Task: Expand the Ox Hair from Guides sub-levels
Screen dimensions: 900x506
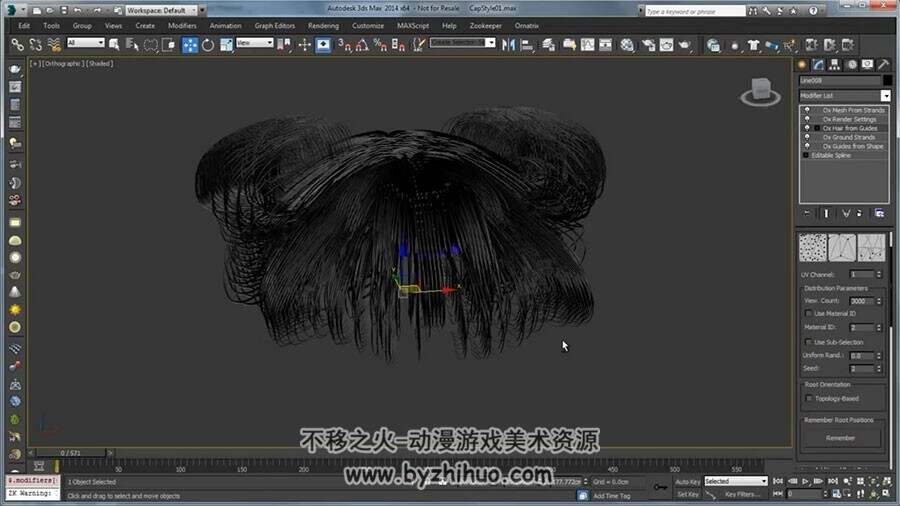Action: (x=817, y=128)
